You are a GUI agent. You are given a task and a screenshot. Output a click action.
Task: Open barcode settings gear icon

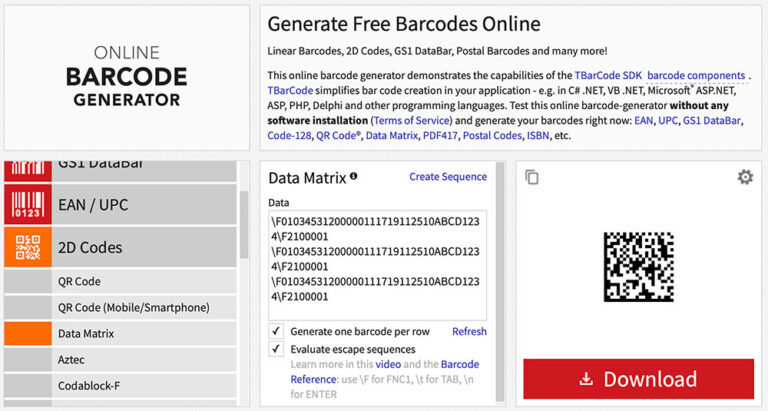coord(745,177)
